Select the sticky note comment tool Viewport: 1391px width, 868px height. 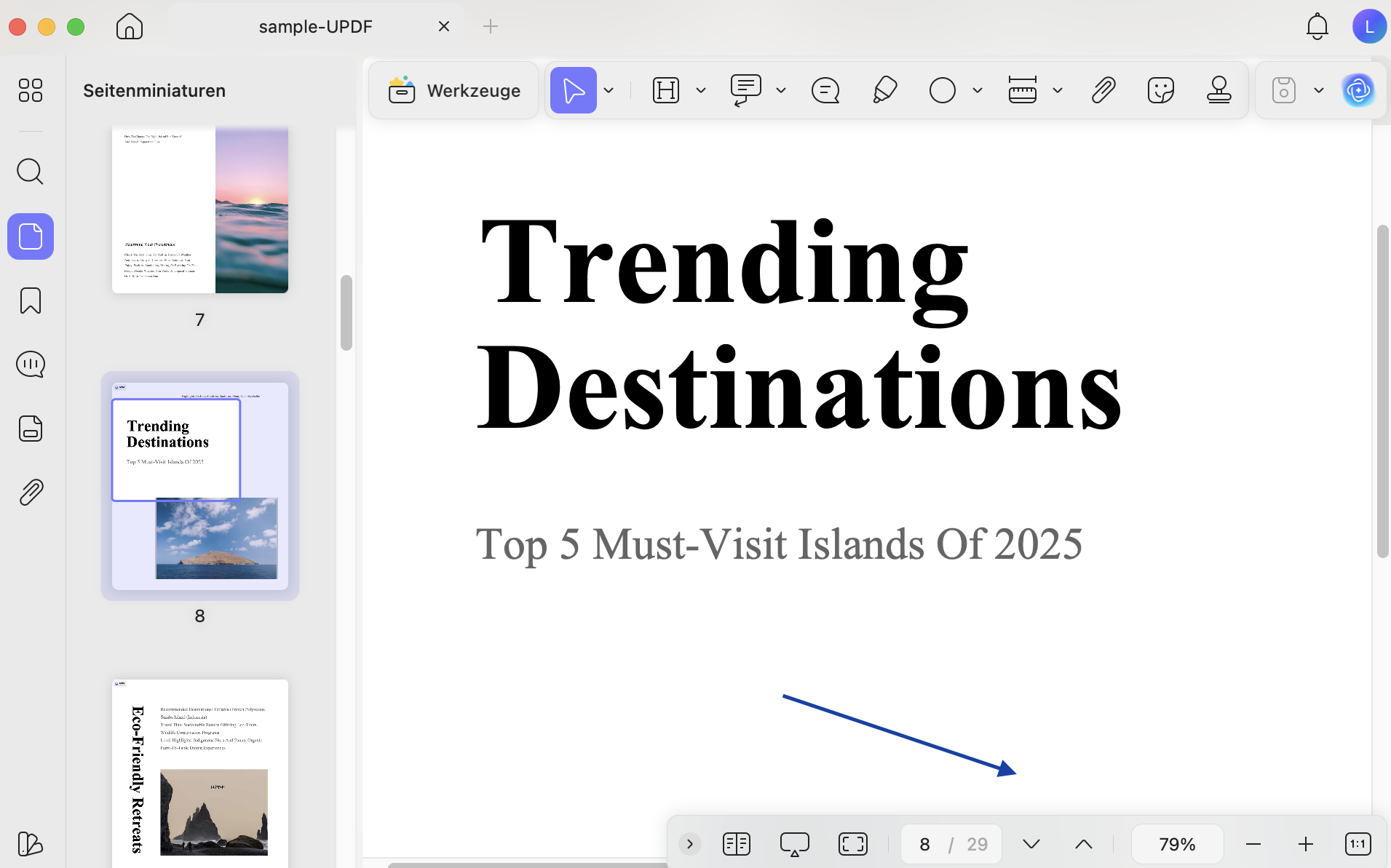(x=825, y=90)
